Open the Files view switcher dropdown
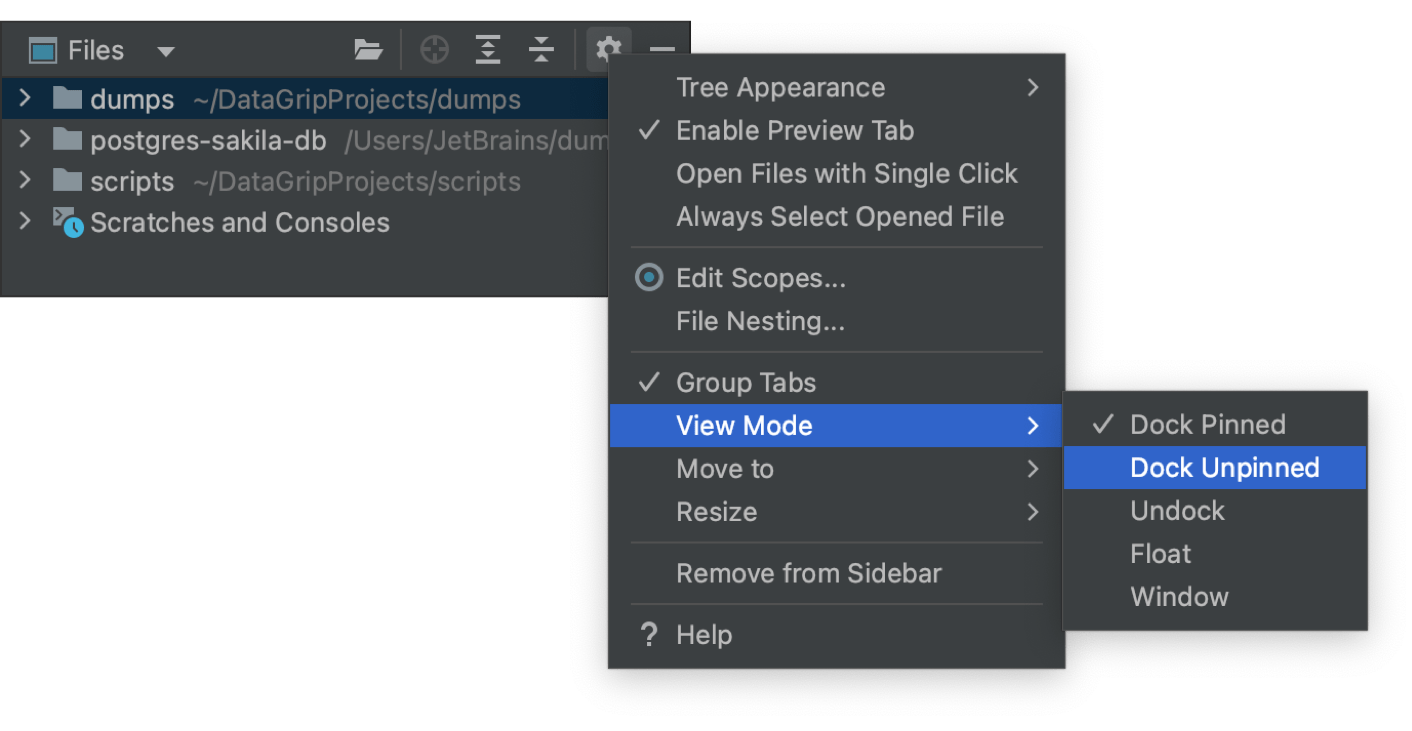 166,51
